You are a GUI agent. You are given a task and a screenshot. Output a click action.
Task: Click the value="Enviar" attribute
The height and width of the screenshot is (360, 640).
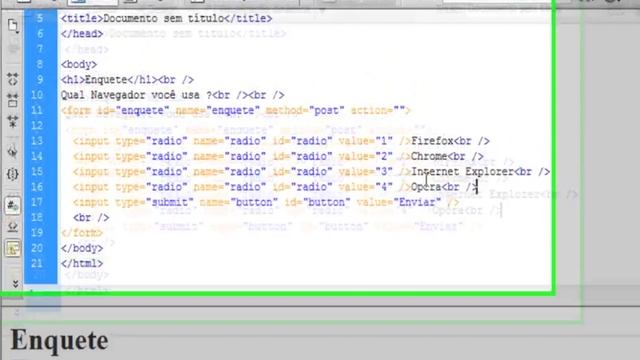point(399,202)
